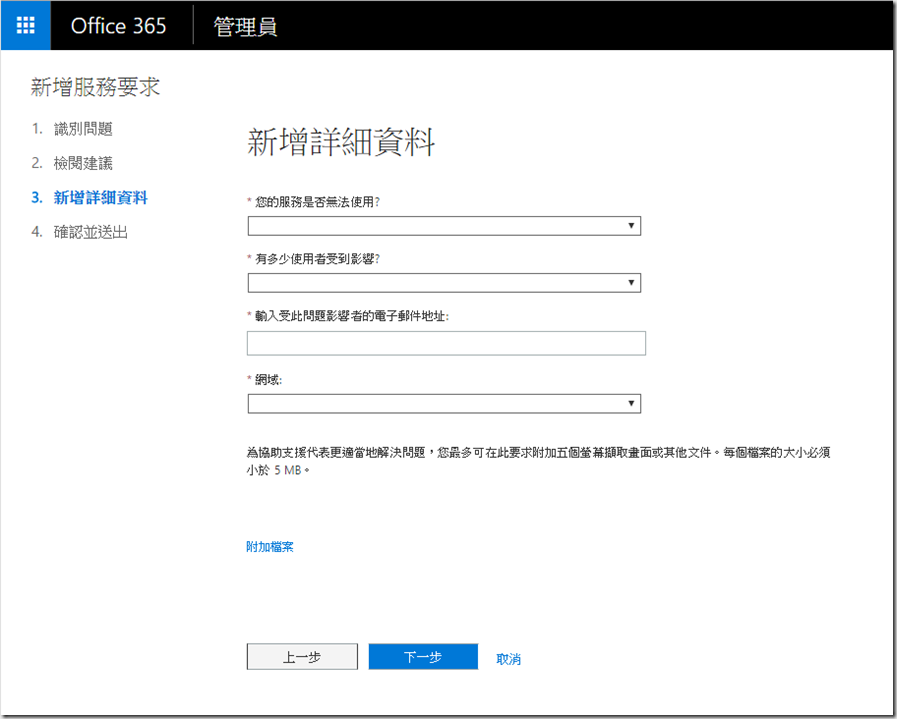
Task: Go to step 1 識別問題
Action: click(83, 128)
